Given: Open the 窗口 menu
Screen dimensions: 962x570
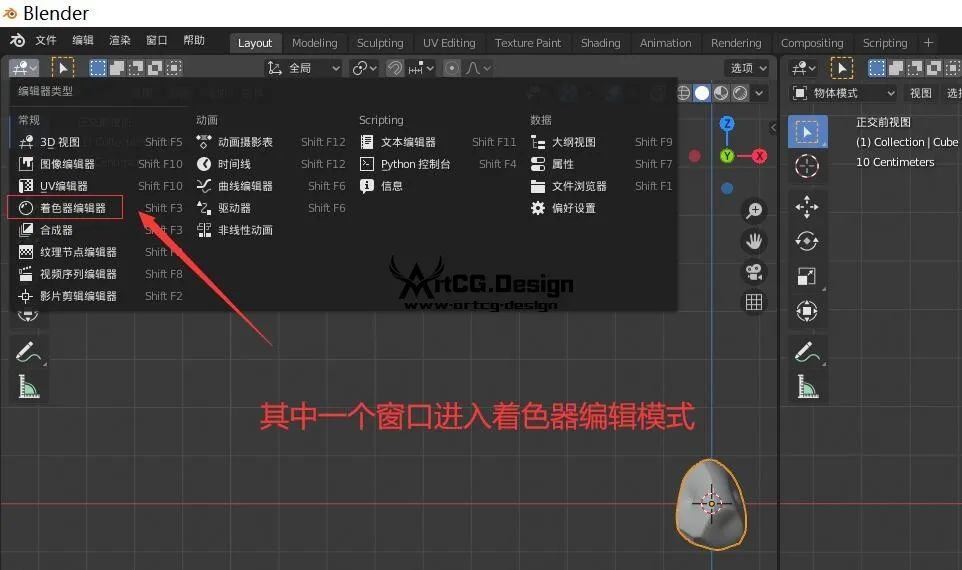Looking at the screenshot, I should click(x=156, y=40).
